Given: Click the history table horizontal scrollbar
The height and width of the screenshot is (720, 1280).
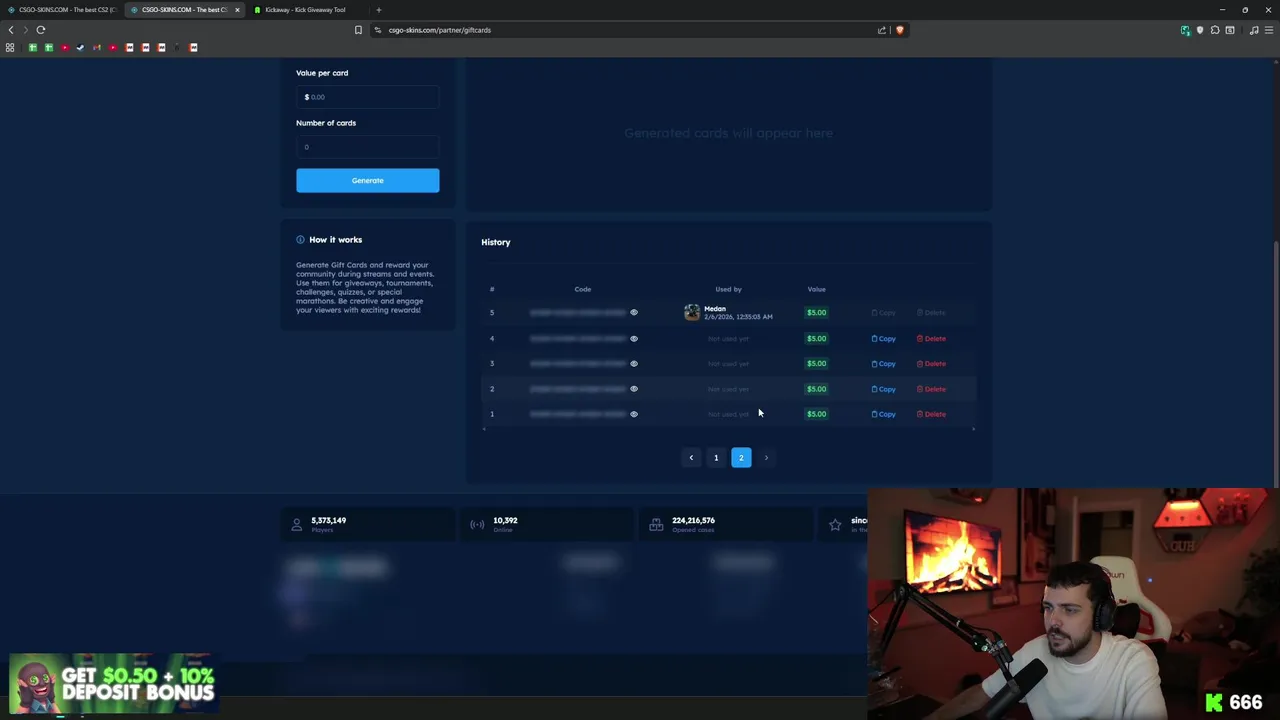Looking at the screenshot, I should coord(728,429).
